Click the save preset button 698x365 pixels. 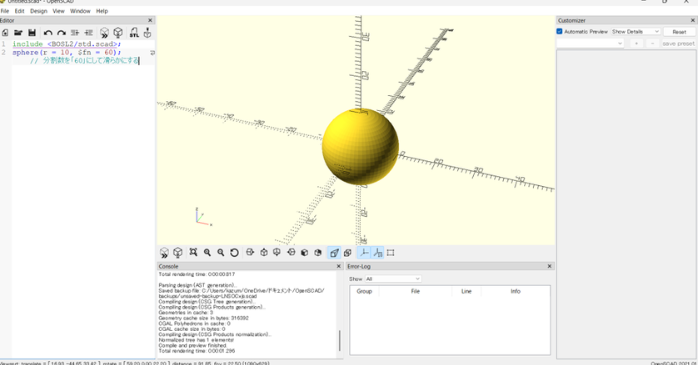(678, 43)
